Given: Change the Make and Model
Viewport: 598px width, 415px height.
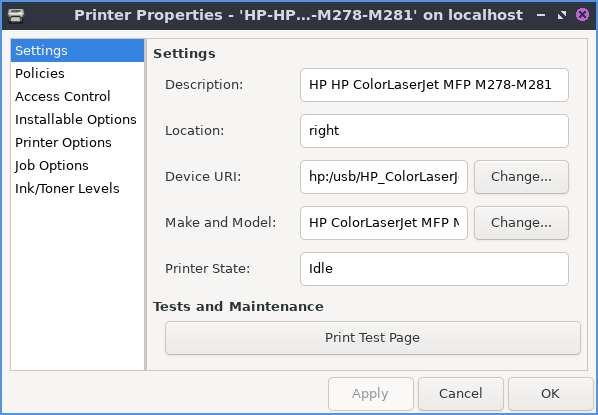Looking at the screenshot, I should point(521,223).
